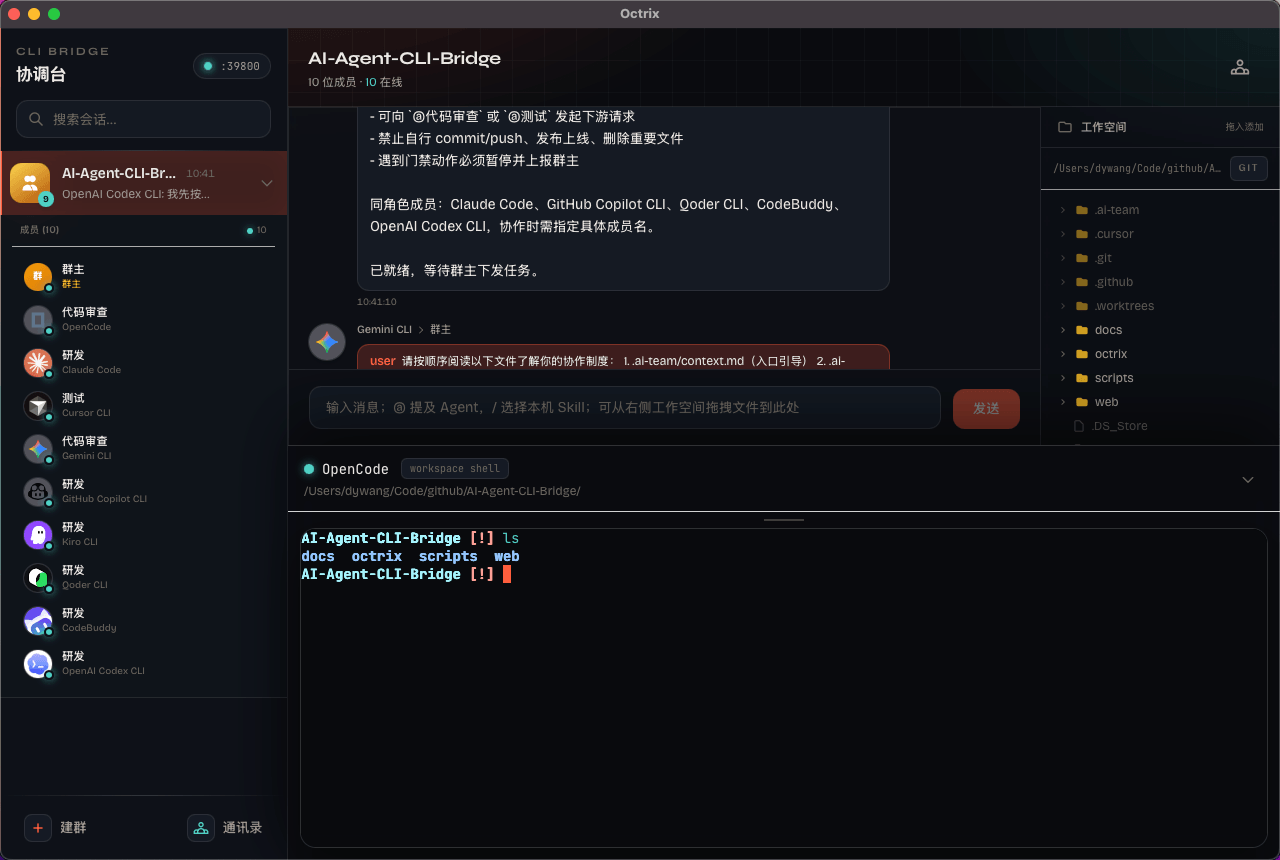Click the Claude Code member avatar
Screen dimensions: 1280x860
(x=38, y=362)
